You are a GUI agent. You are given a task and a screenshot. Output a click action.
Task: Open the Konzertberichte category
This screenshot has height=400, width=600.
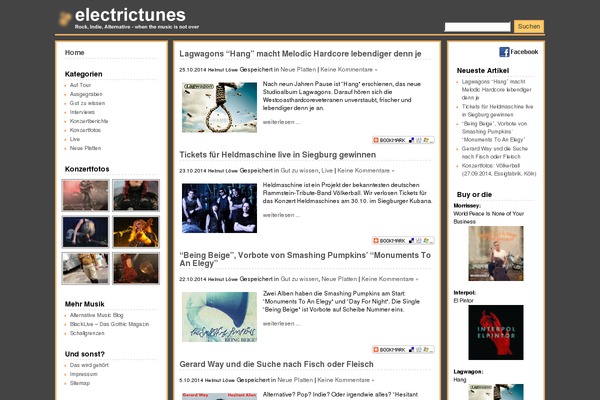tap(89, 121)
